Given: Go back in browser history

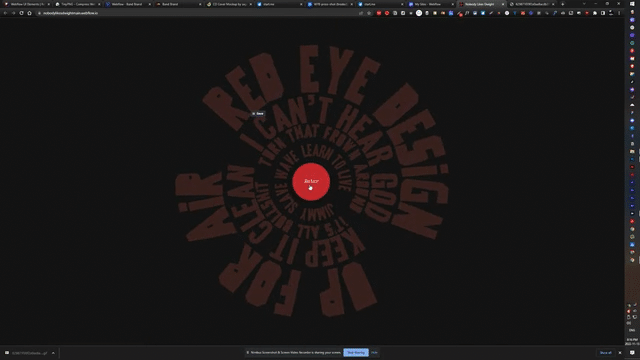Looking at the screenshot, I should click(x=5, y=13).
